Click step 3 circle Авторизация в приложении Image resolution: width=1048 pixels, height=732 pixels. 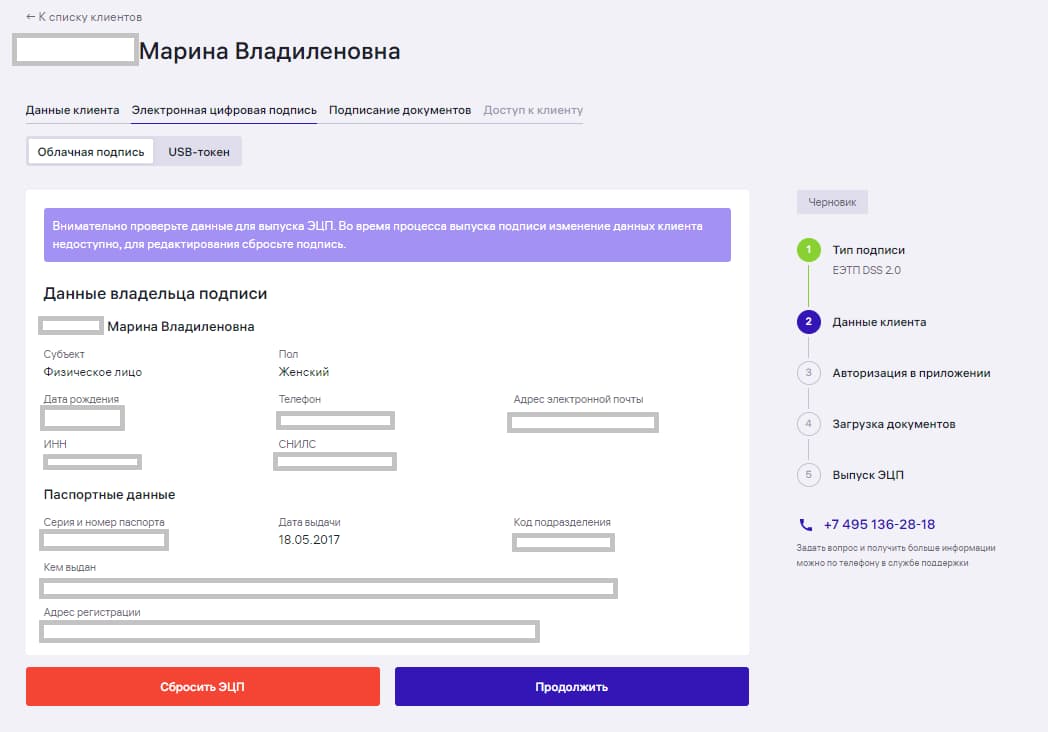[808, 373]
